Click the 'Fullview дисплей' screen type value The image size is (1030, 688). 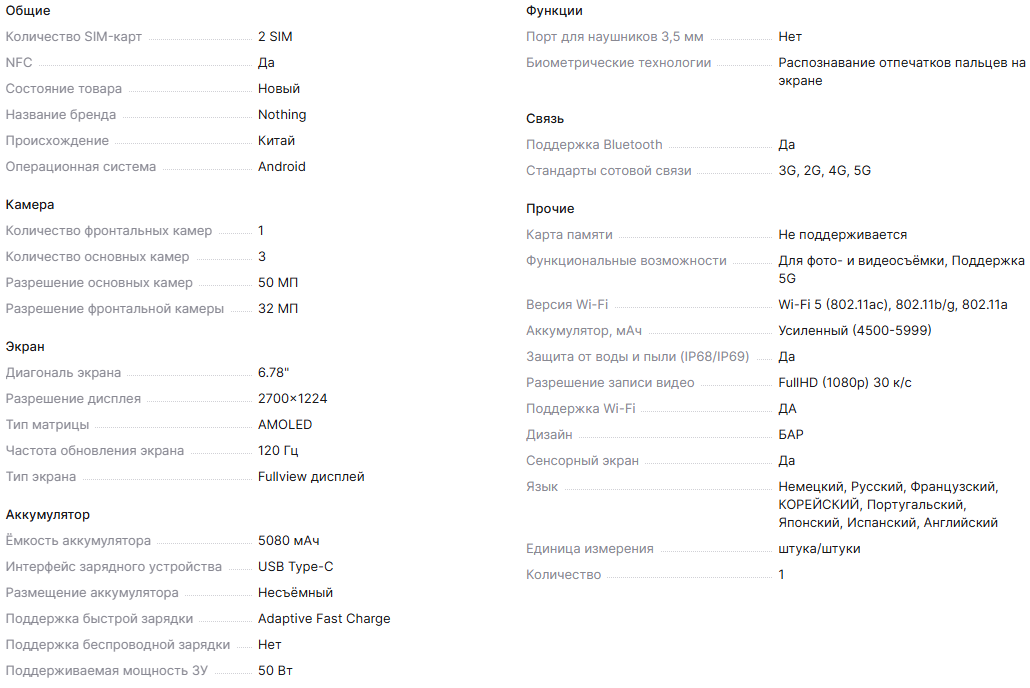click(x=311, y=477)
